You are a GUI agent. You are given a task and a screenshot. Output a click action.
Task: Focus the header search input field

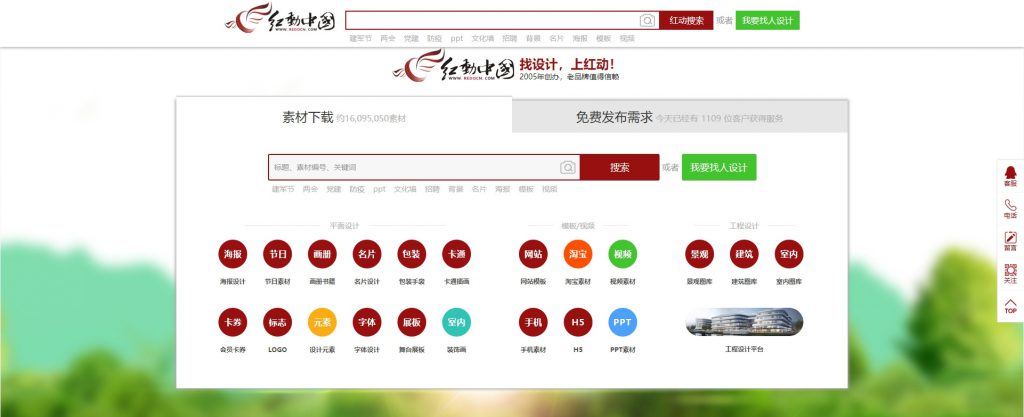492,21
